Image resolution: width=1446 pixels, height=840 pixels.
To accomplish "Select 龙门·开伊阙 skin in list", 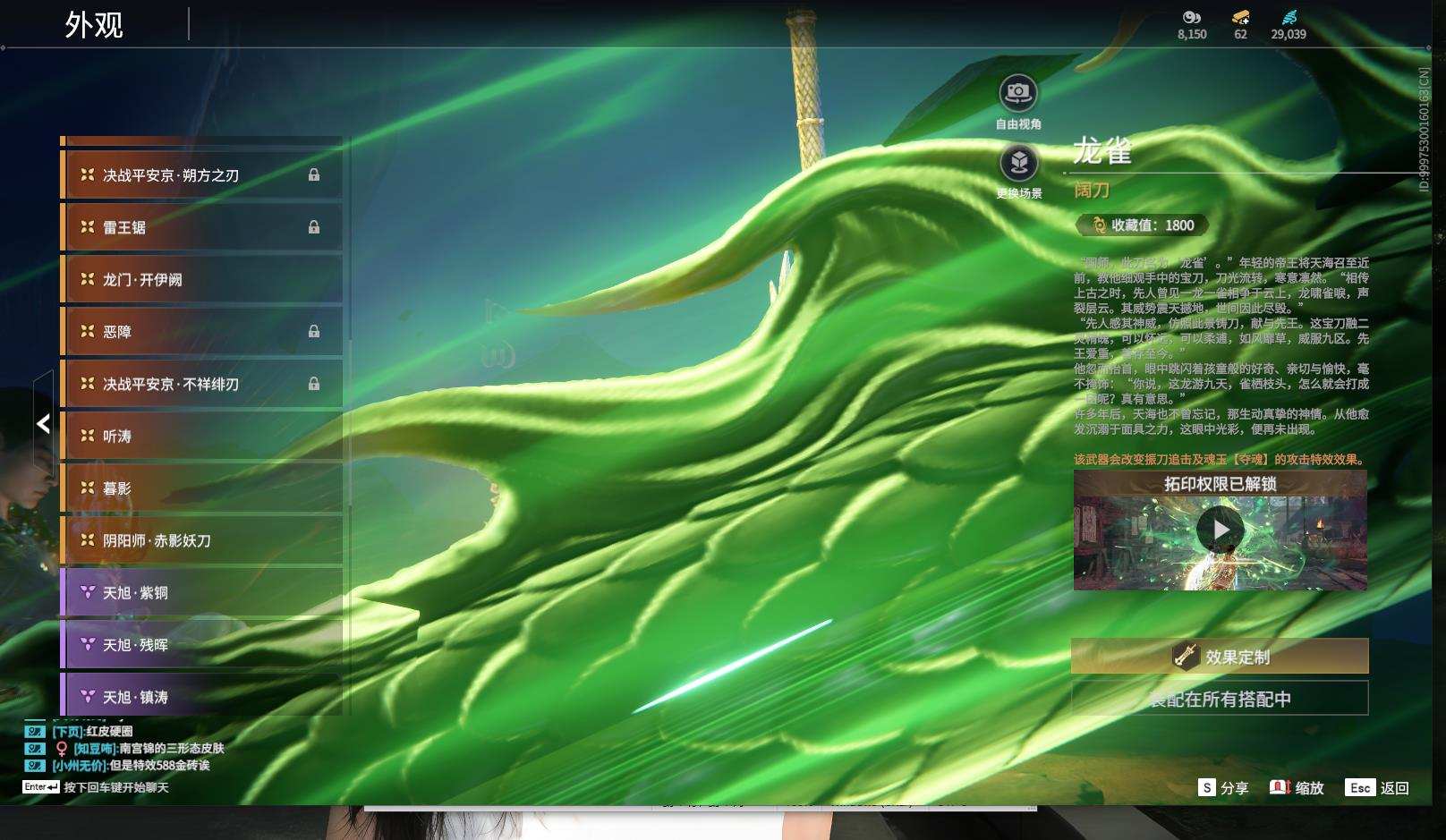I will [x=201, y=279].
